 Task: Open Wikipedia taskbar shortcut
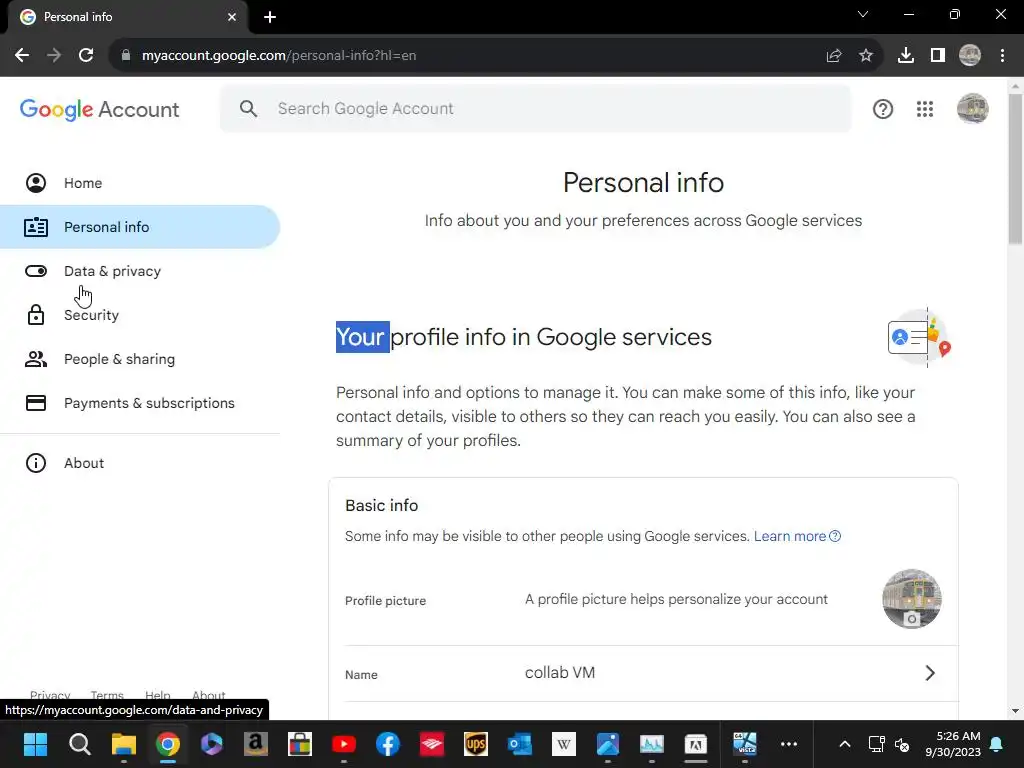pyautogui.click(x=564, y=744)
